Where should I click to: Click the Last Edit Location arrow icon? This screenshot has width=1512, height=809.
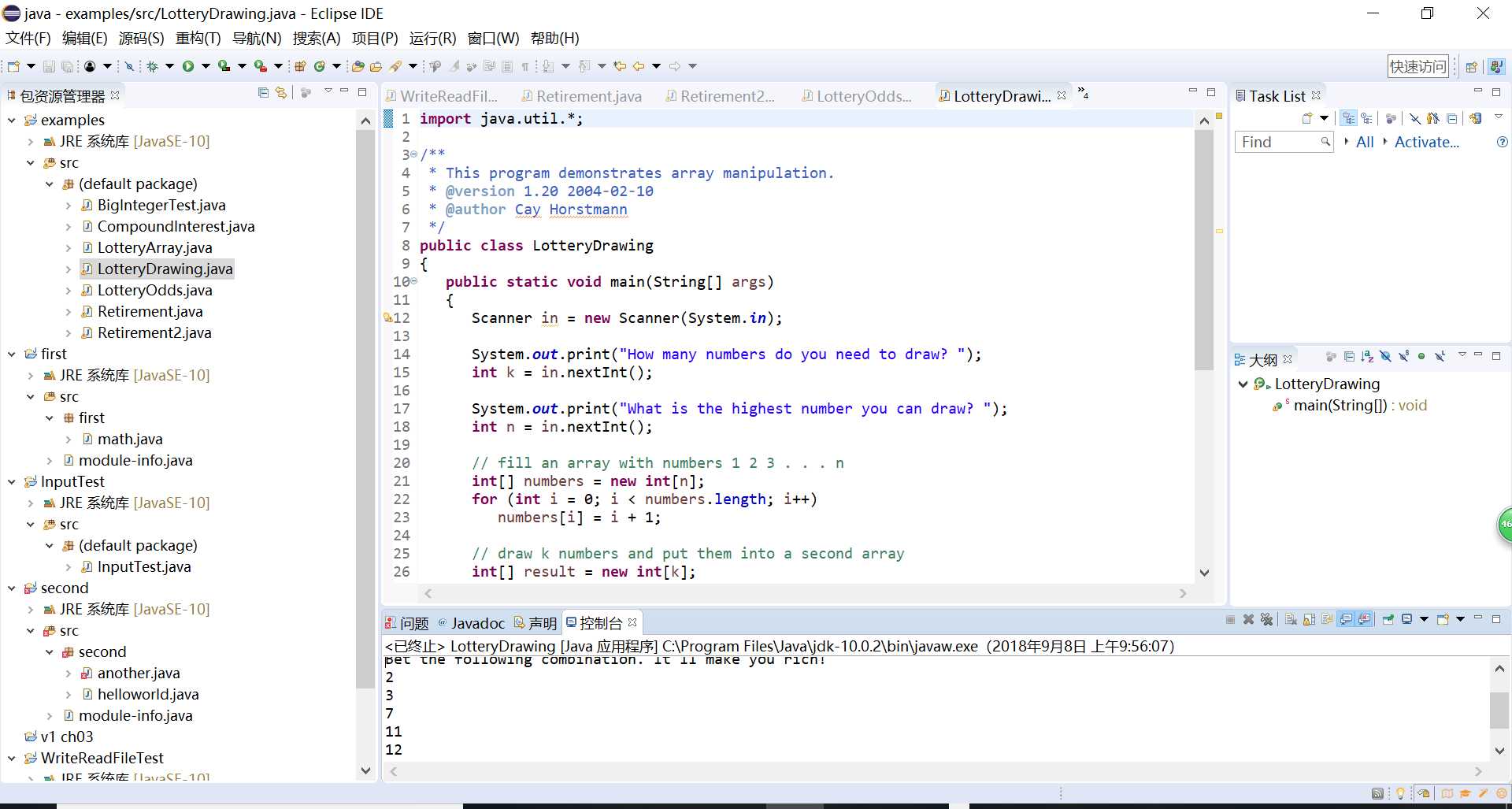620,66
